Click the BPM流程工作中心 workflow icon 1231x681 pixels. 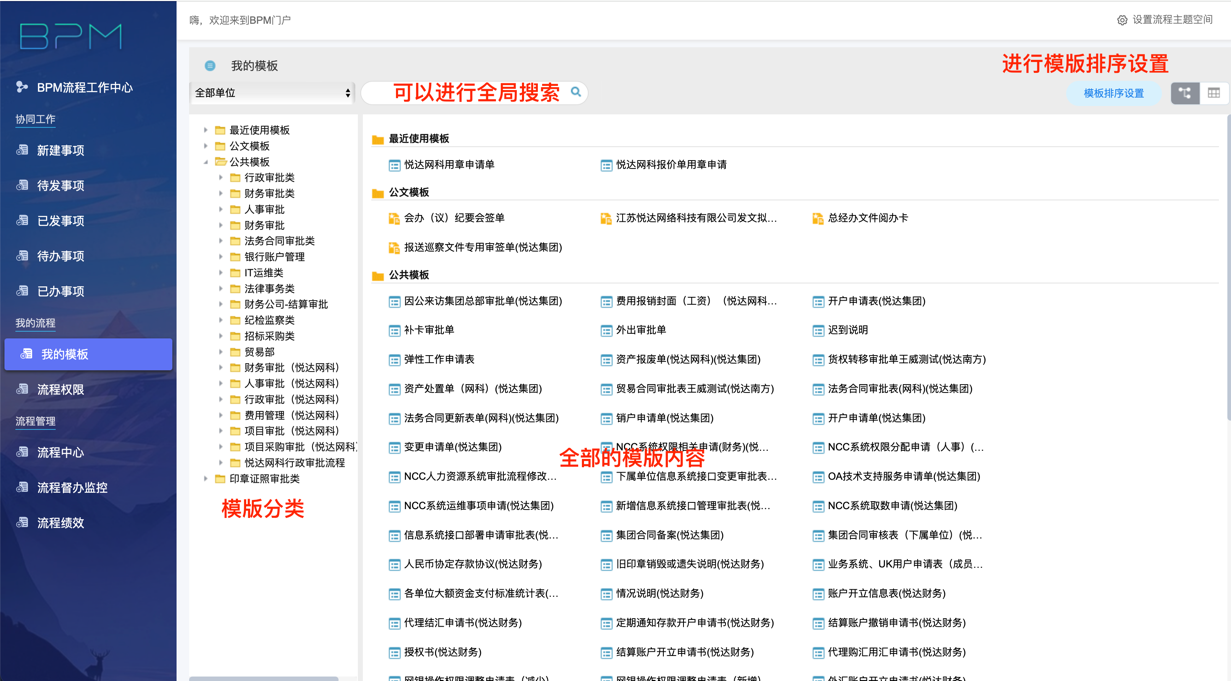click(x=22, y=87)
